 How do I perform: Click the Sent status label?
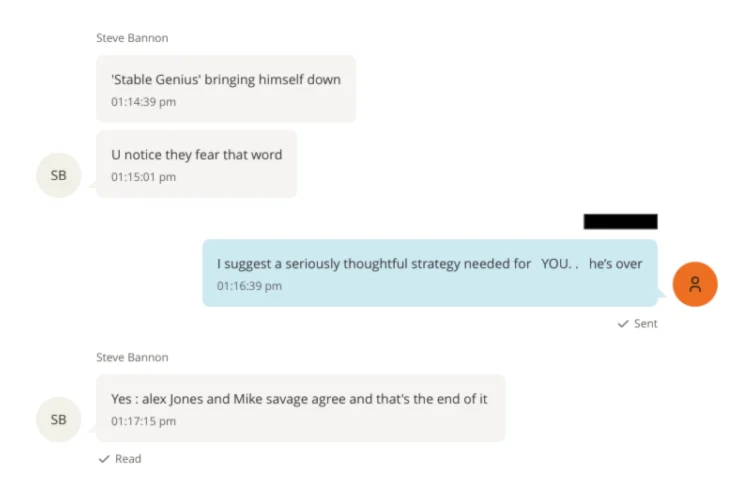click(x=646, y=324)
